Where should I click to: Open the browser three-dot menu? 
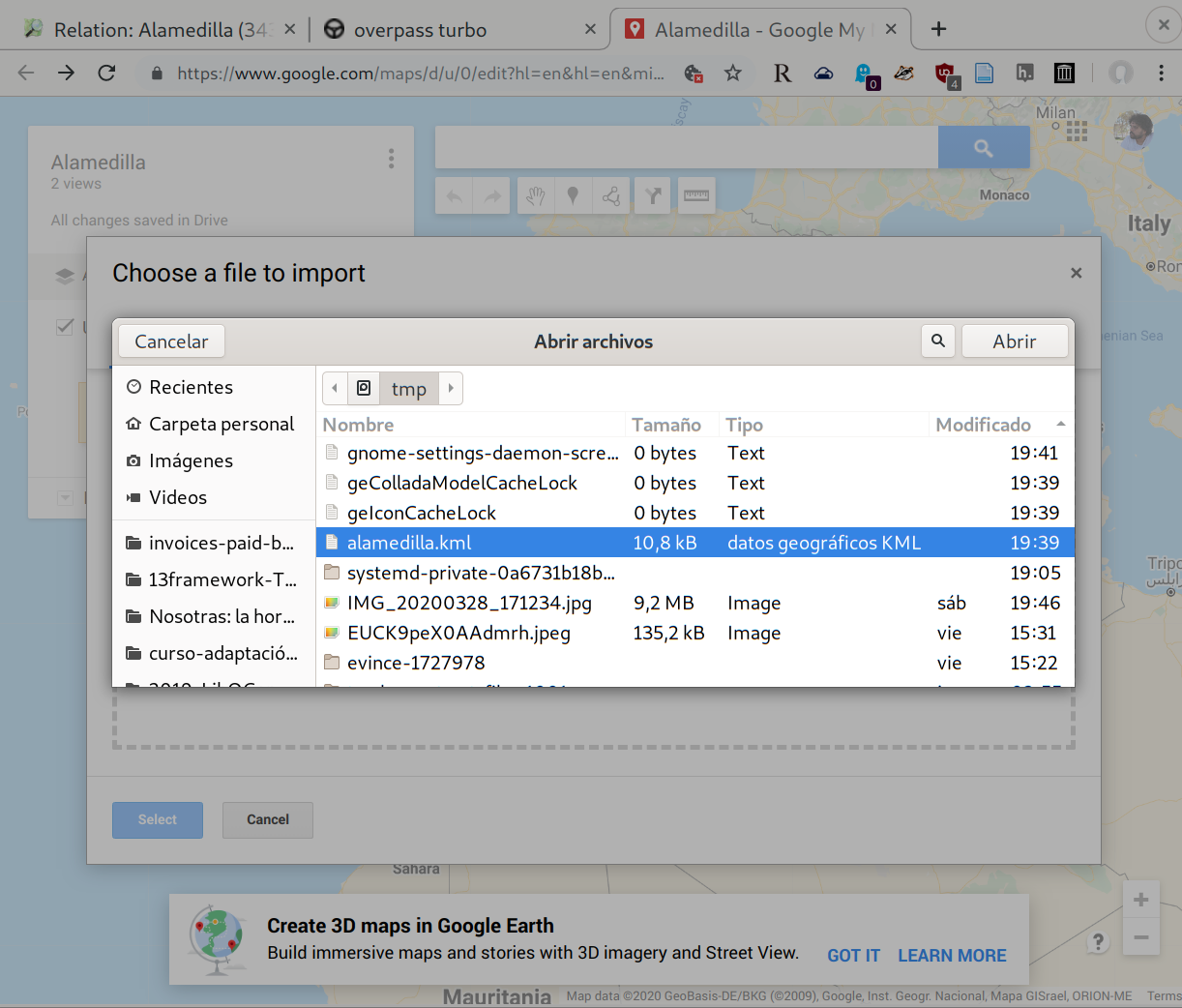pyautogui.click(x=1161, y=73)
